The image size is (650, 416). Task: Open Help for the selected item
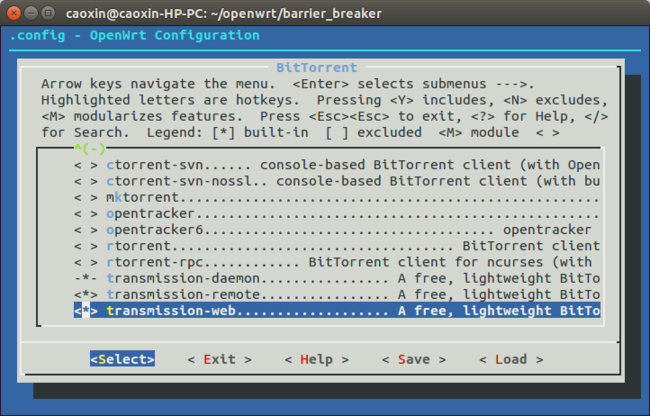pos(317,359)
